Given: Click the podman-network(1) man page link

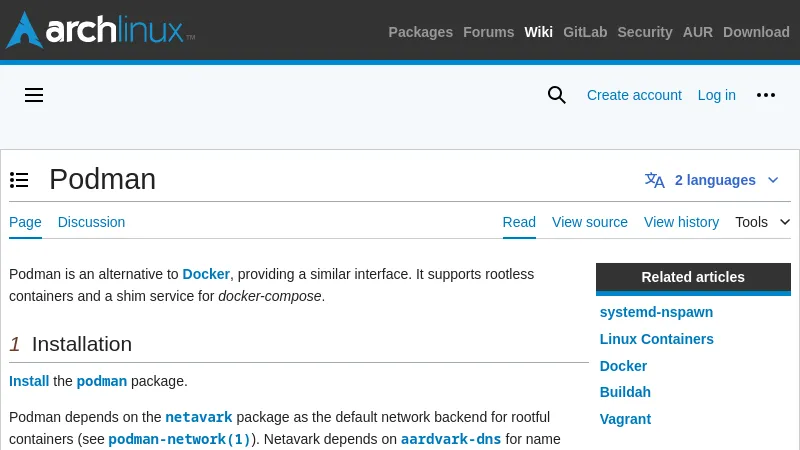Looking at the screenshot, I should 180,439.
